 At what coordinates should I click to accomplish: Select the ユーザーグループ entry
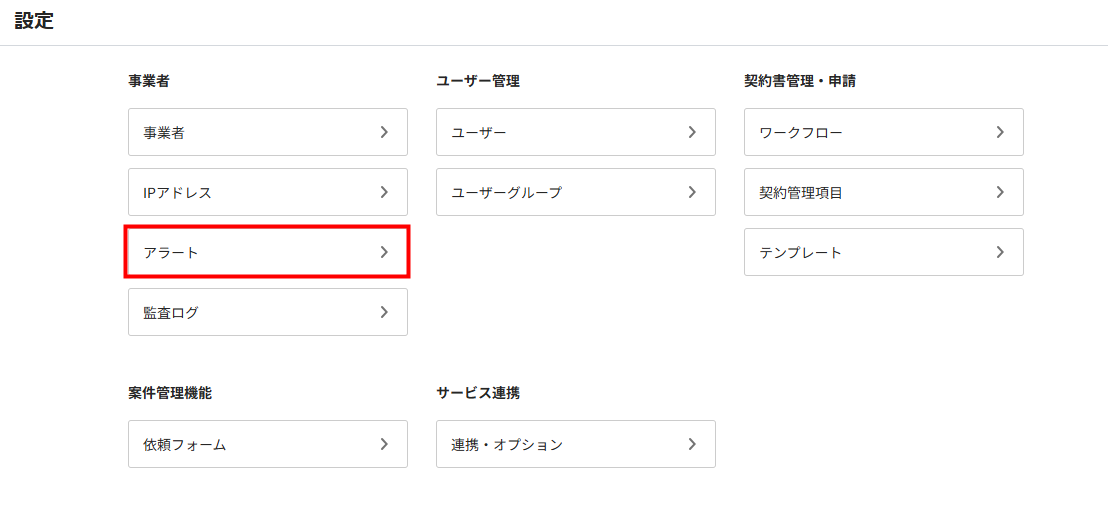(576, 192)
